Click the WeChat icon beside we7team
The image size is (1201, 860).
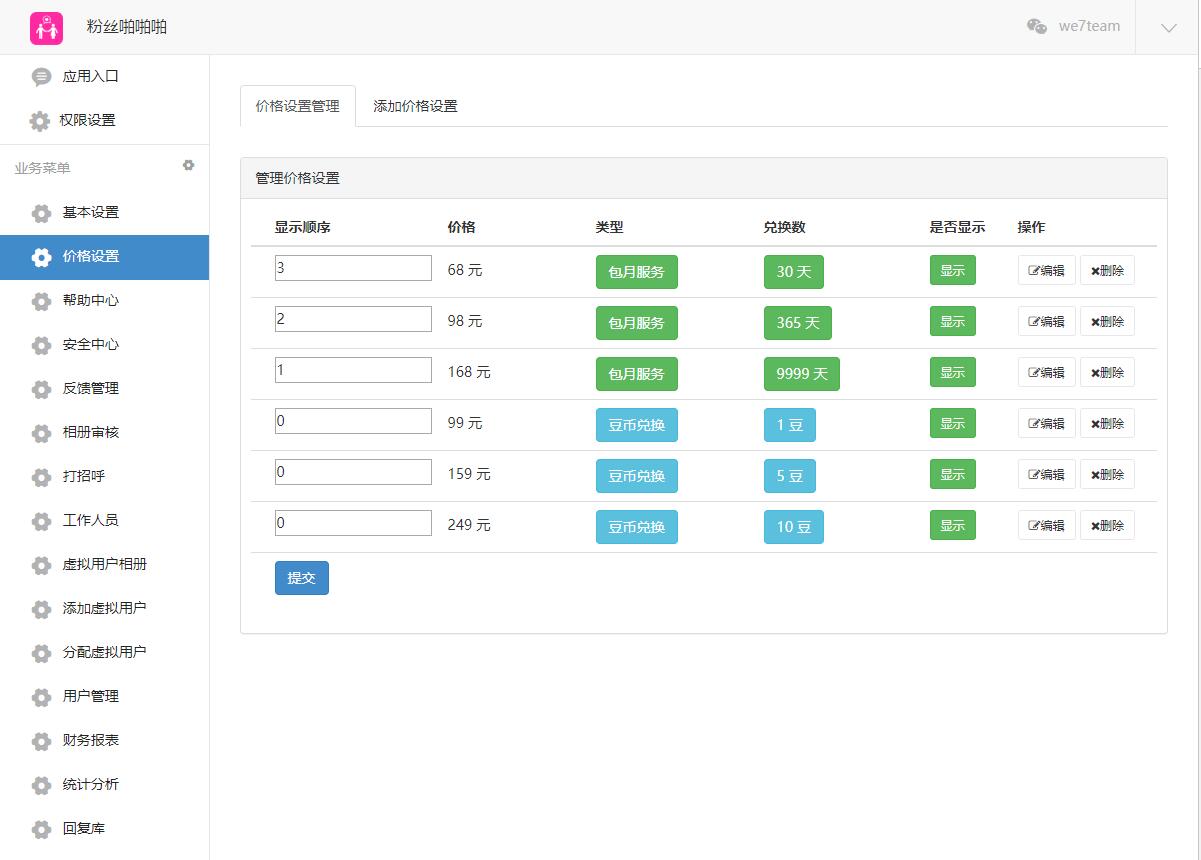pos(1037,27)
